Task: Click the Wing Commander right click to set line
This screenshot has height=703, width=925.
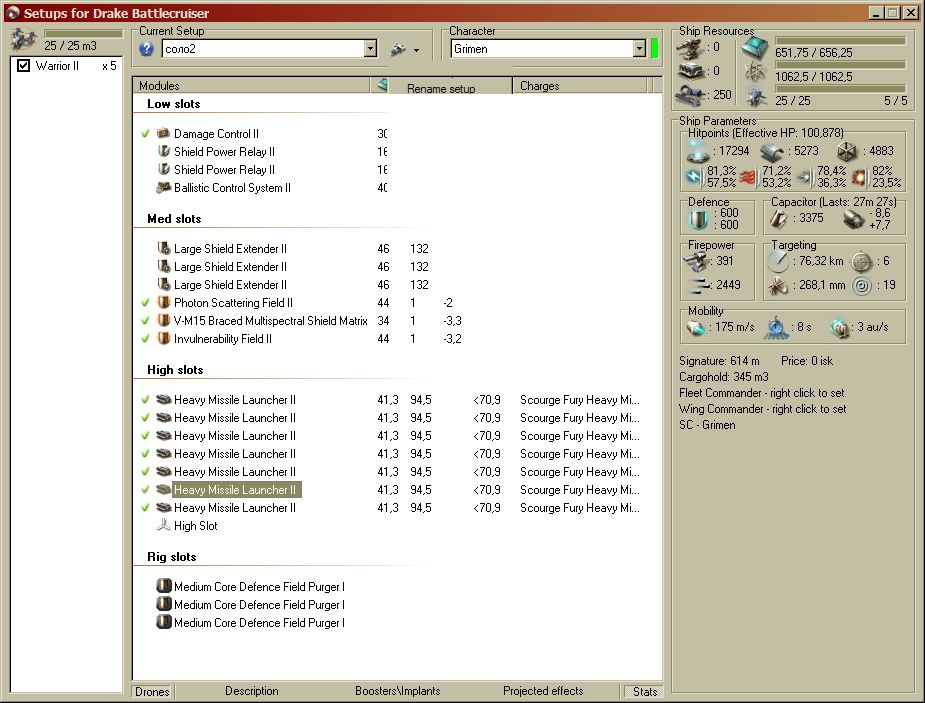Action: [763, 409]
